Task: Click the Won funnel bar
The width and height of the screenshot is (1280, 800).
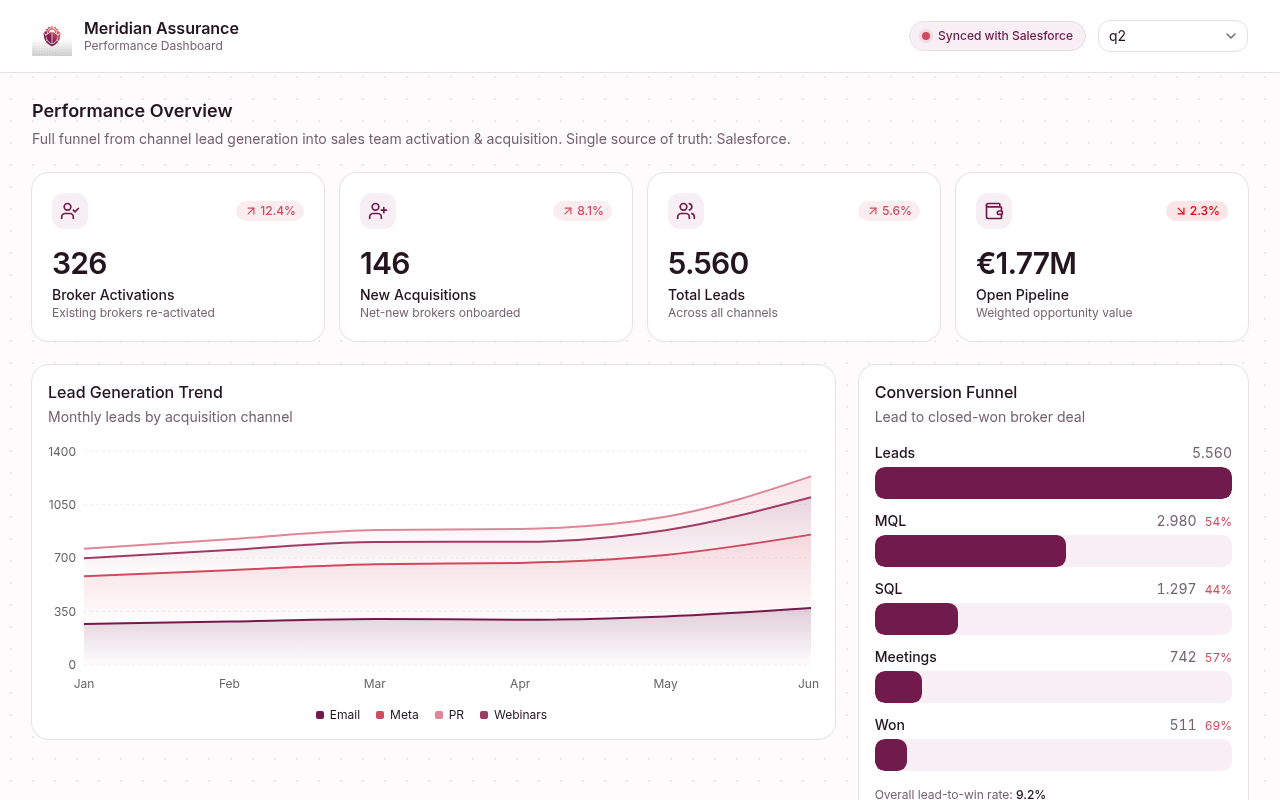Action: point(891,755)
